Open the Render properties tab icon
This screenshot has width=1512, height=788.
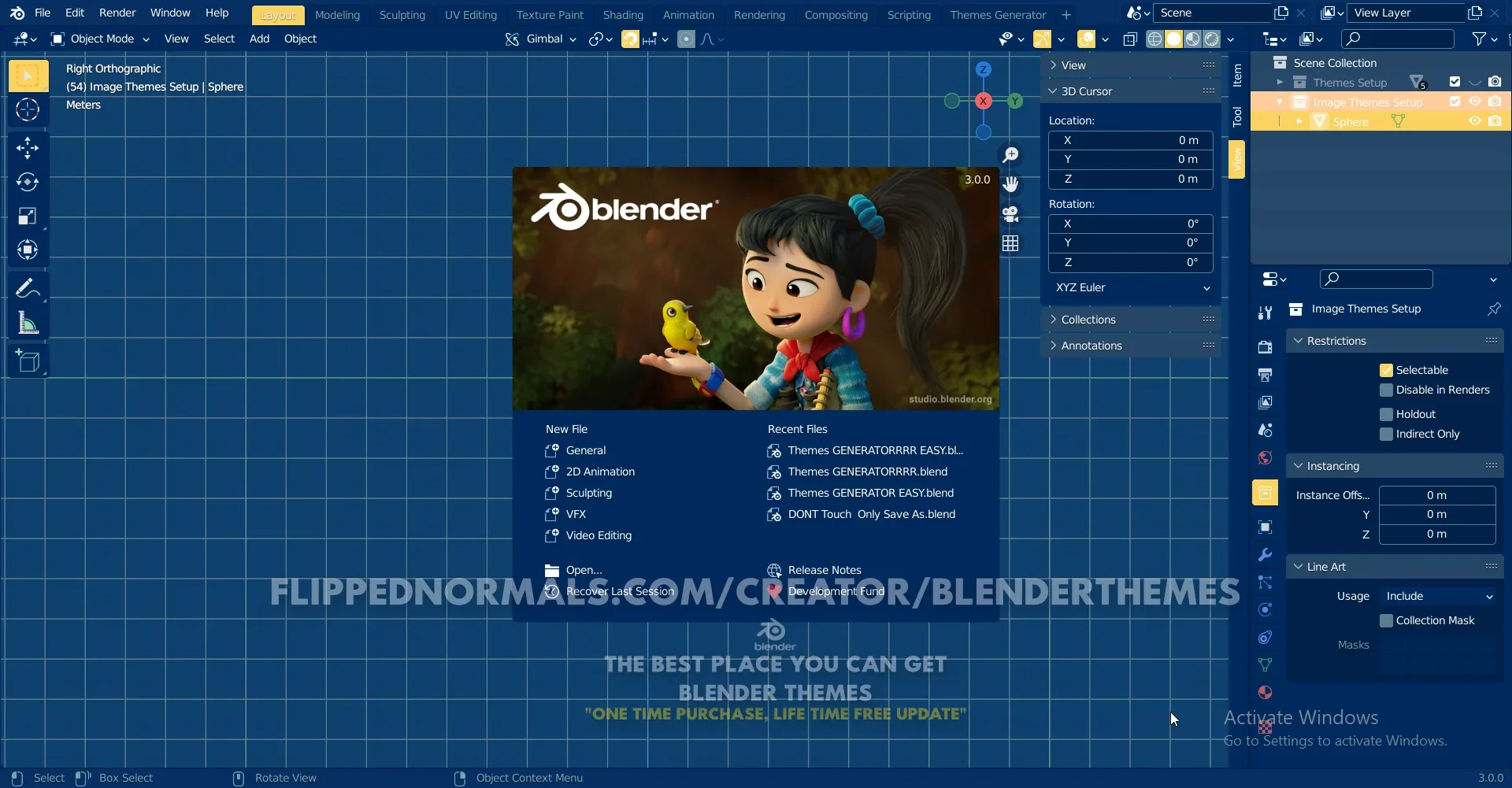click(x=1266, y=347)
